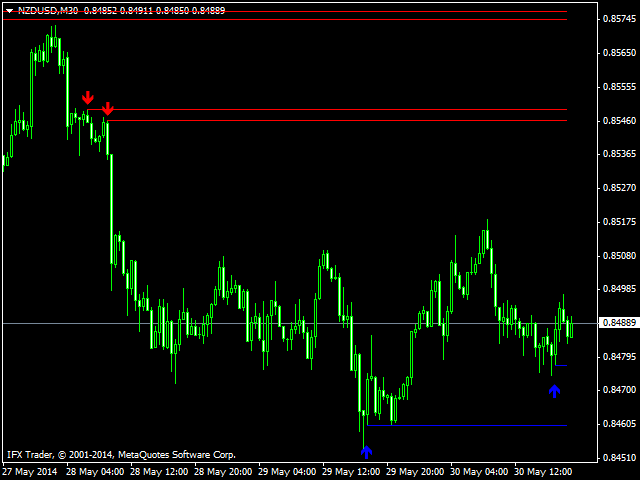640x480 pixels.
Task: Click the 28 May 20:00 time label
Action: click(x=223, y=472)
